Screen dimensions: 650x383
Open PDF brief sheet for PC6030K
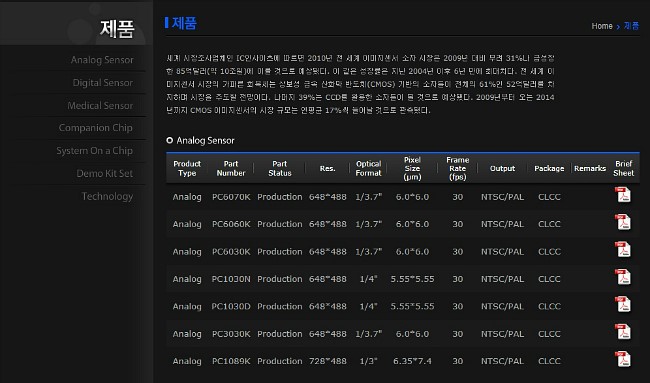[623, 250]
